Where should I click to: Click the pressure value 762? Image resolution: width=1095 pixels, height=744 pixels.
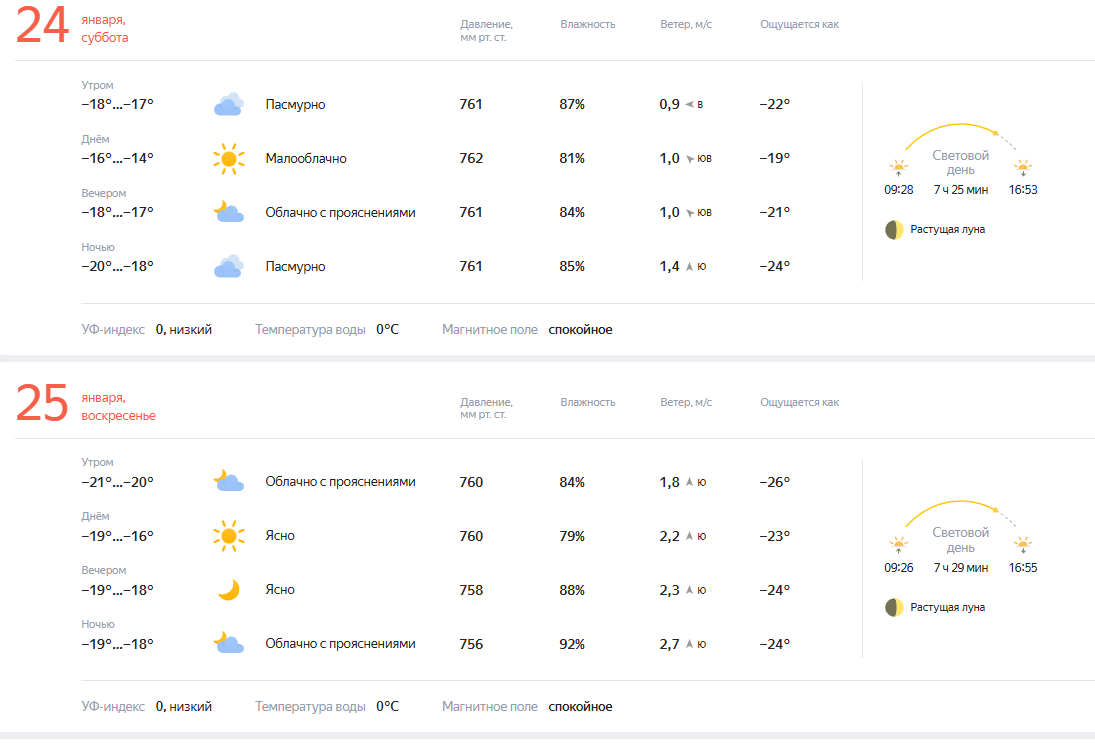471,158
